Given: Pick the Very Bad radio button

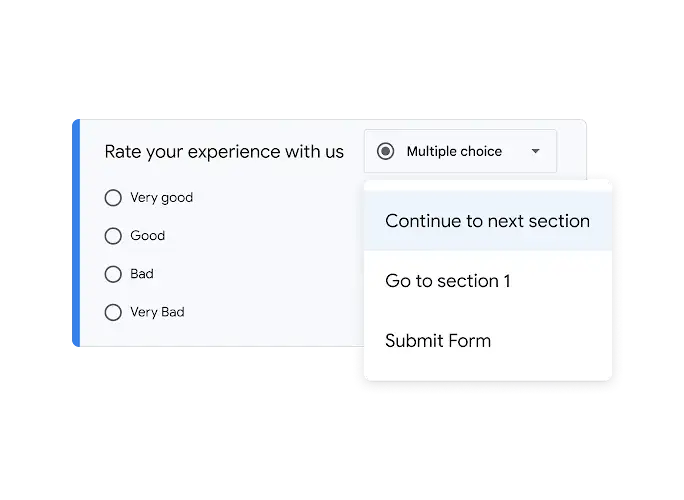Looking at the screenshot, I should click(113, 312).
